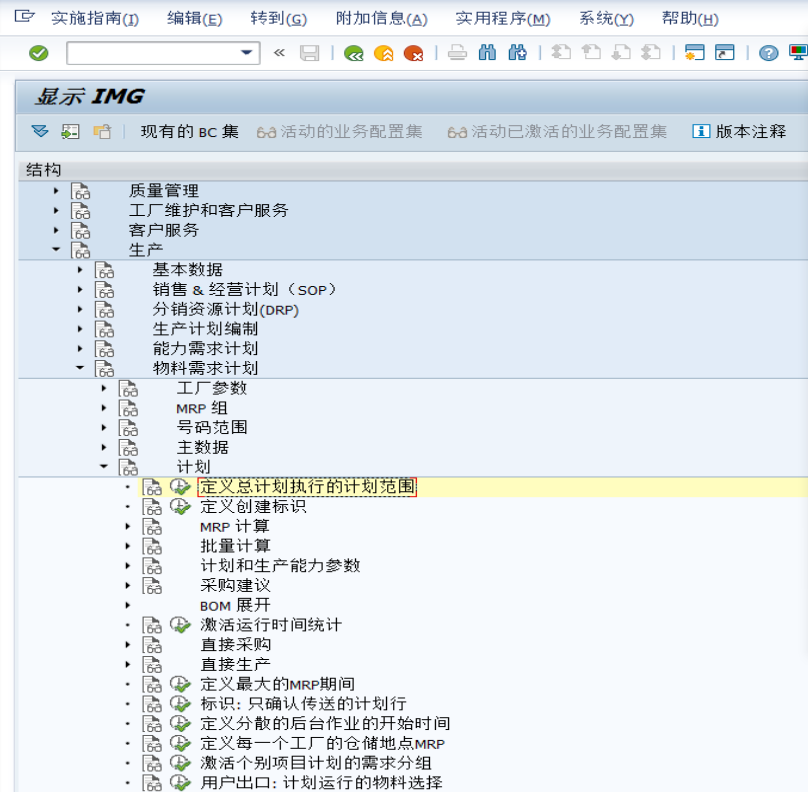Collapse the 计划 node
Image resolution: width=808 pixels, height=792 pixels.
[104, 466]
